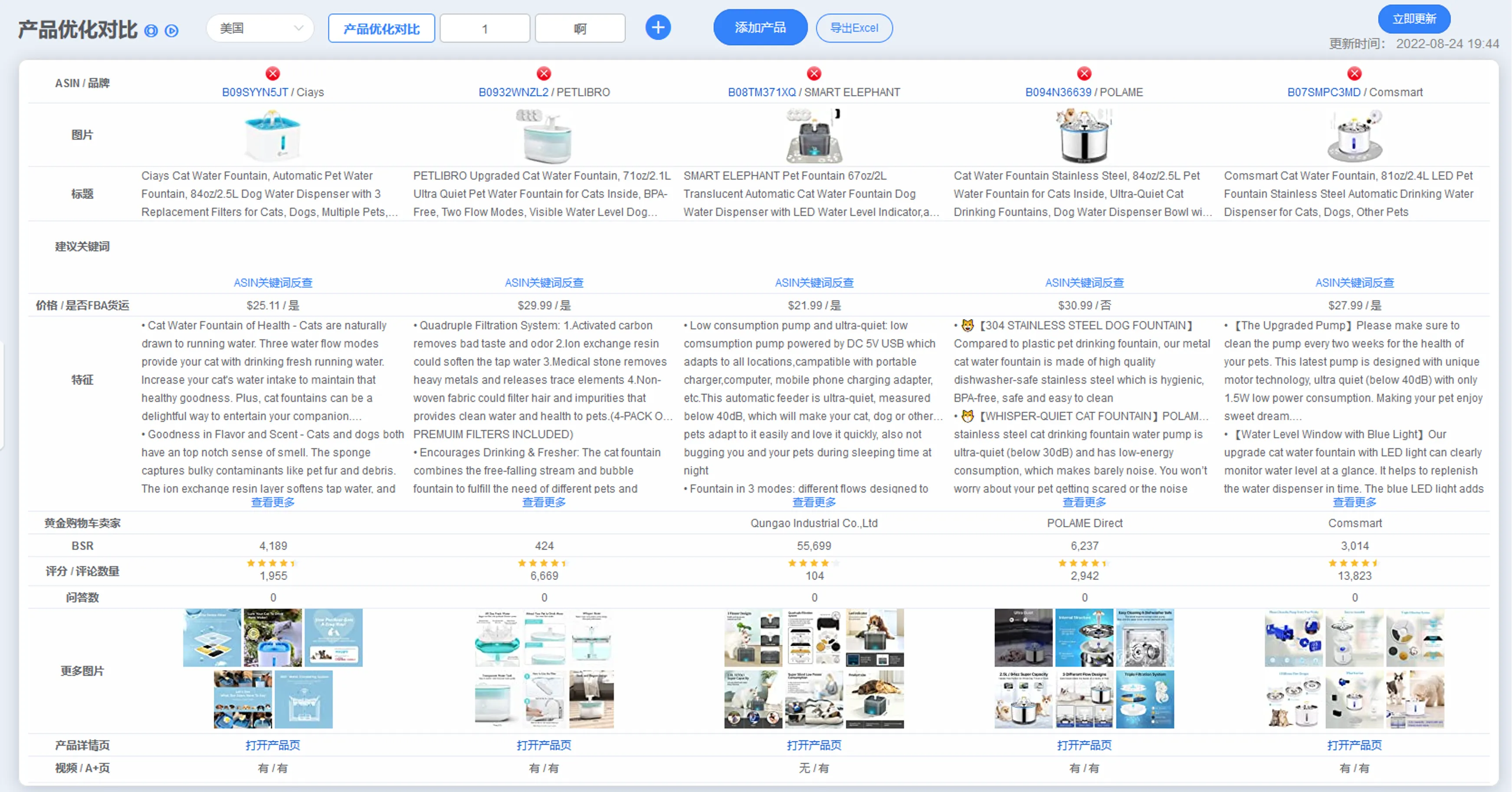Screen dimensions: 1512x792
Task: Open ASIN关键词反查 for the Ciays product
Action: [273, 283]
